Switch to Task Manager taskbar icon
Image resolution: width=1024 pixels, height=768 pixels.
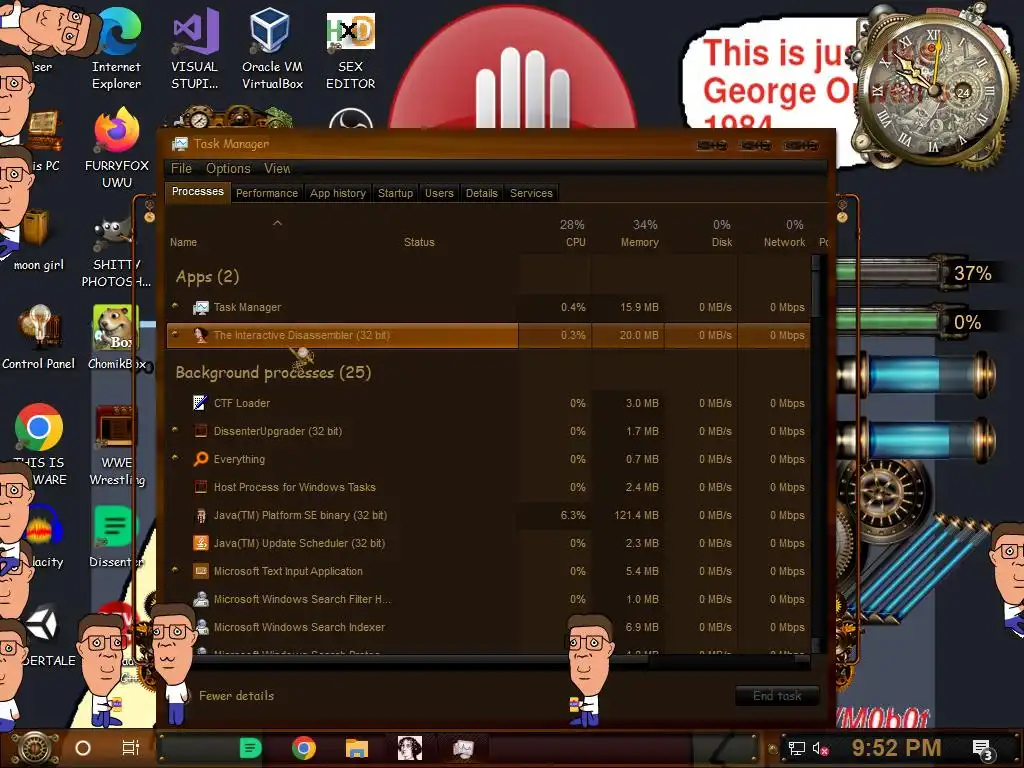(x=463, y=748)
